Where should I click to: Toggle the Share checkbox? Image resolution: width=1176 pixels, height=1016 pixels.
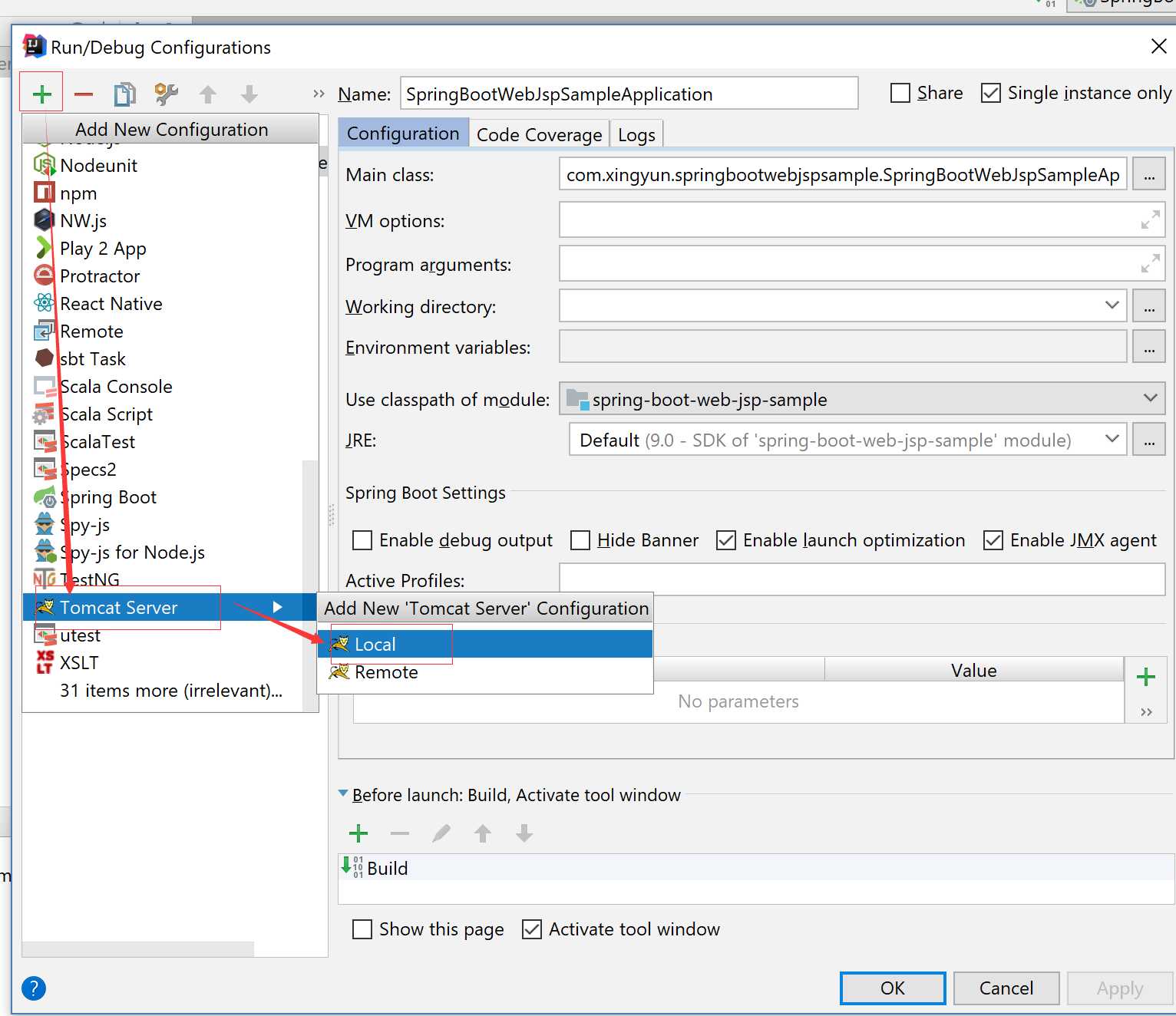[x=900, y=93]
